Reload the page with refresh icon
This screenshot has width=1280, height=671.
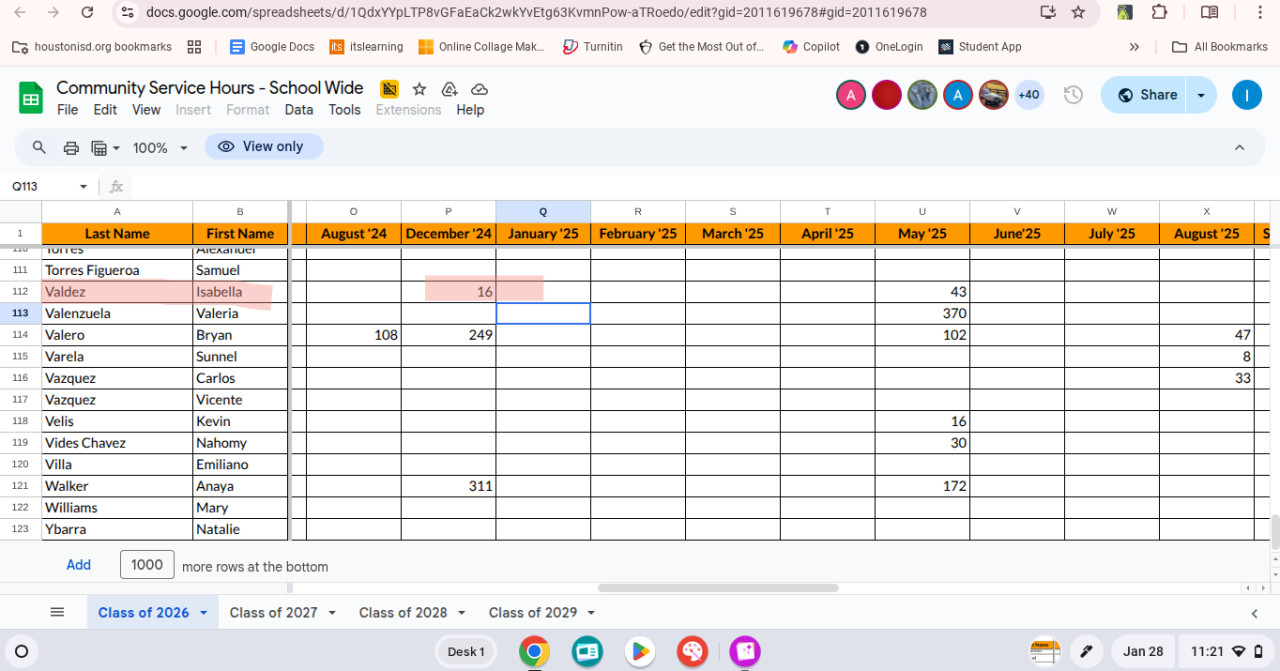(87, 12)
